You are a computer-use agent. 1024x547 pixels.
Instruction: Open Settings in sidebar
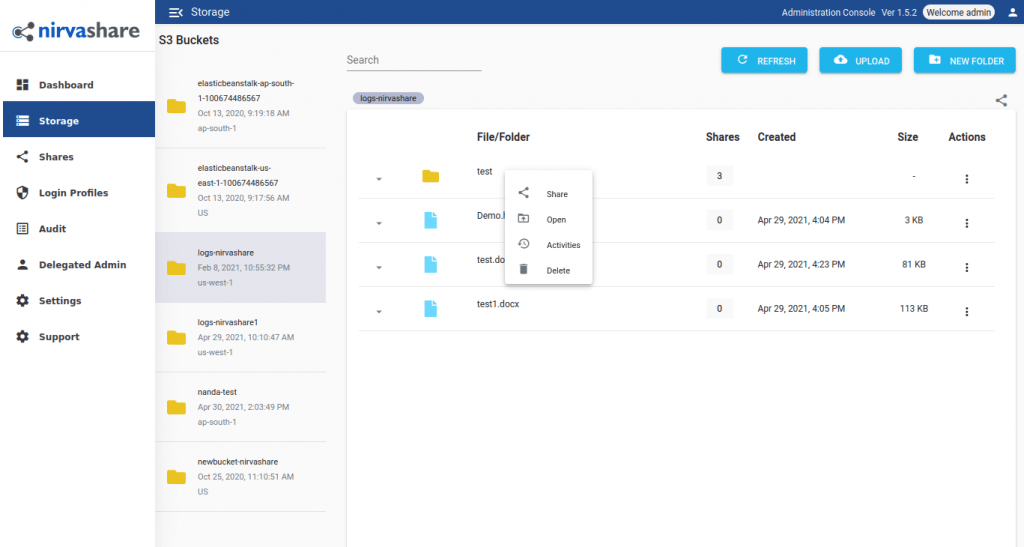coord(78,300)
